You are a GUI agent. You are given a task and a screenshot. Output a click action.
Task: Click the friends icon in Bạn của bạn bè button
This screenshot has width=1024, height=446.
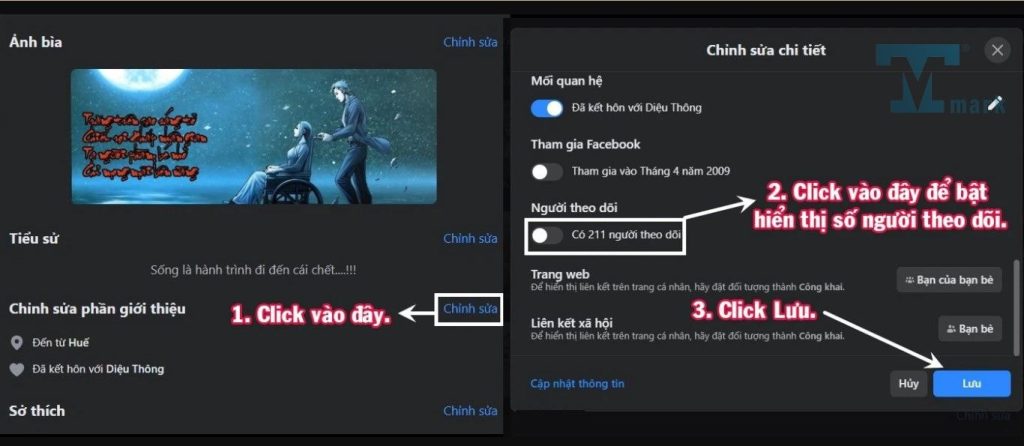click(909, 280)
